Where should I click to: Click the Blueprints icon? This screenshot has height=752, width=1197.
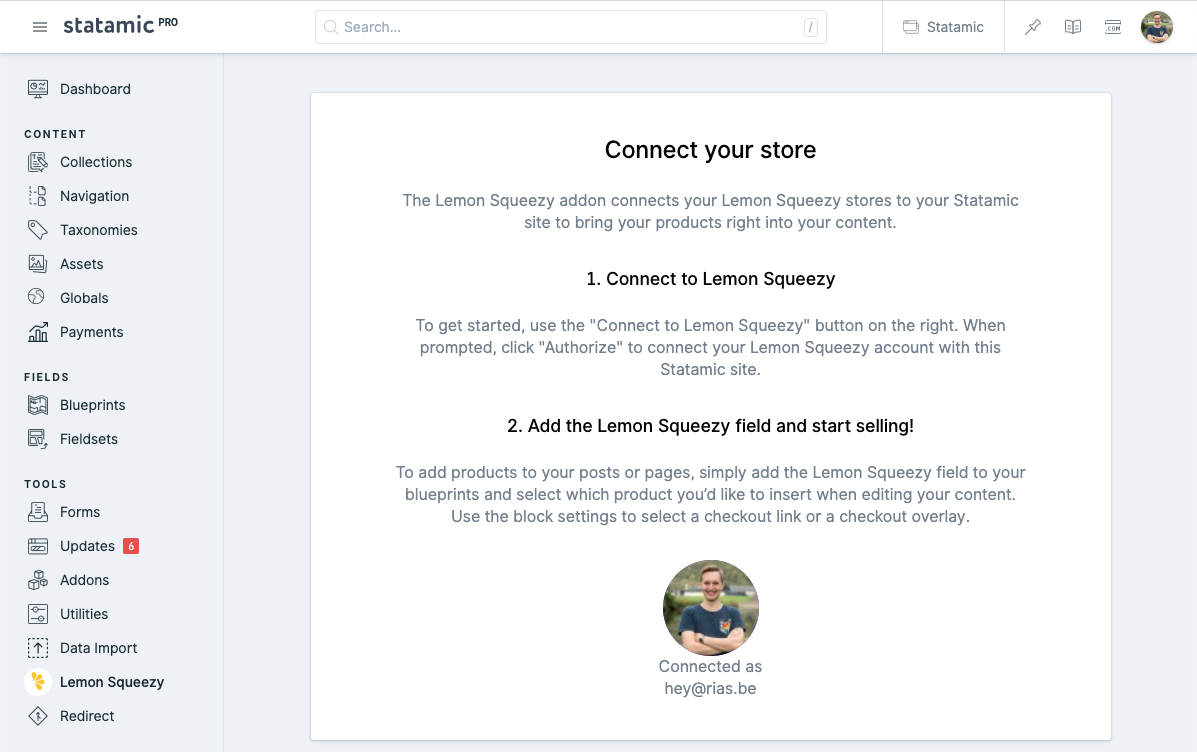37,405
